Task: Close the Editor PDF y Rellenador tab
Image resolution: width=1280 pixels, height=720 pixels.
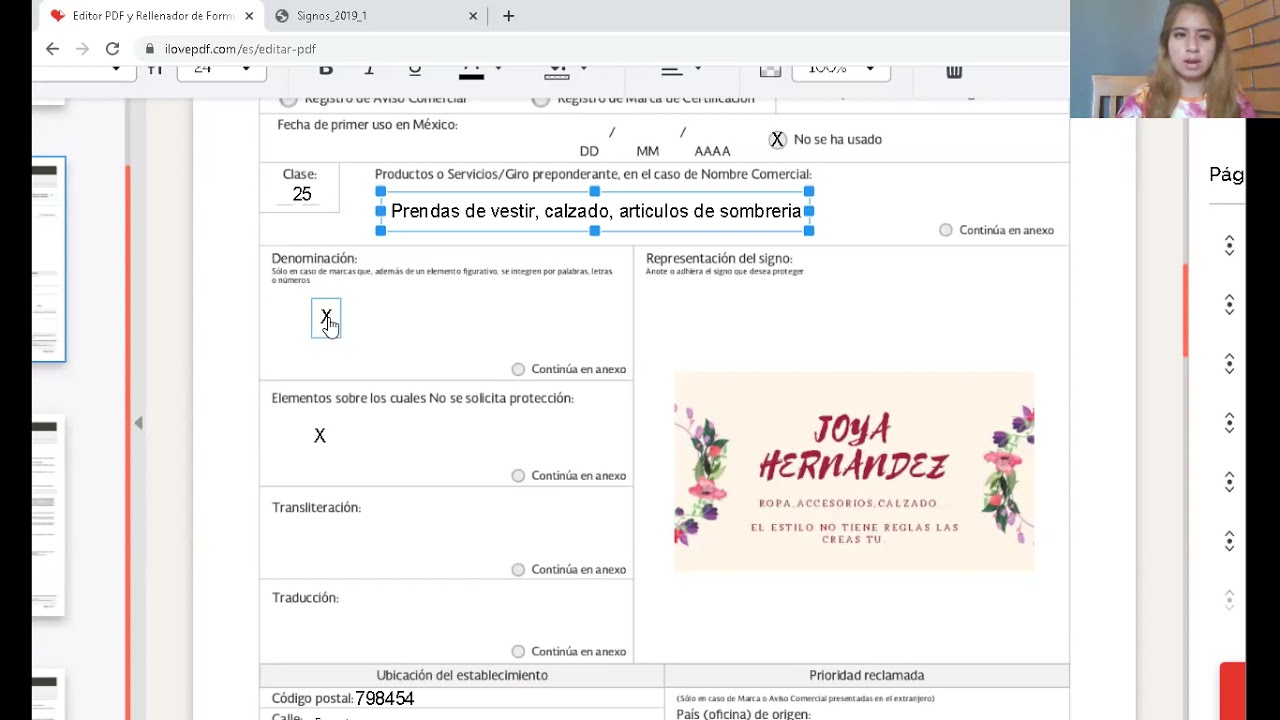Action: [x=249, y=16]
